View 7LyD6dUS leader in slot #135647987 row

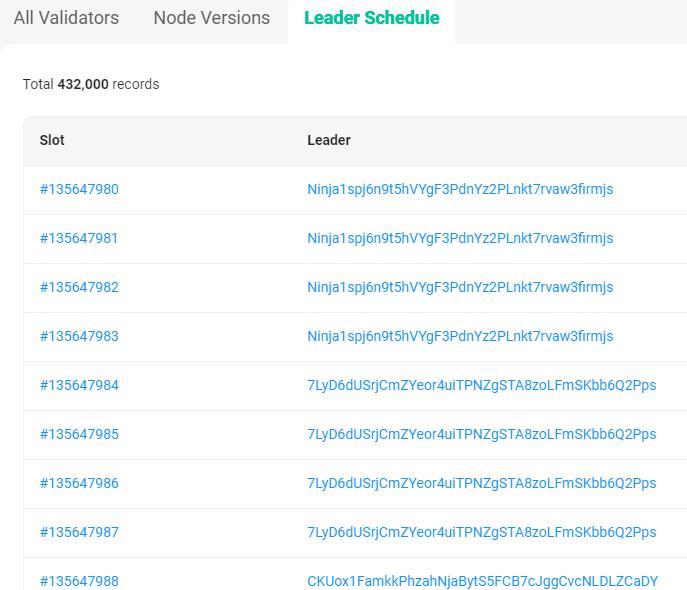tap(481, 532)
